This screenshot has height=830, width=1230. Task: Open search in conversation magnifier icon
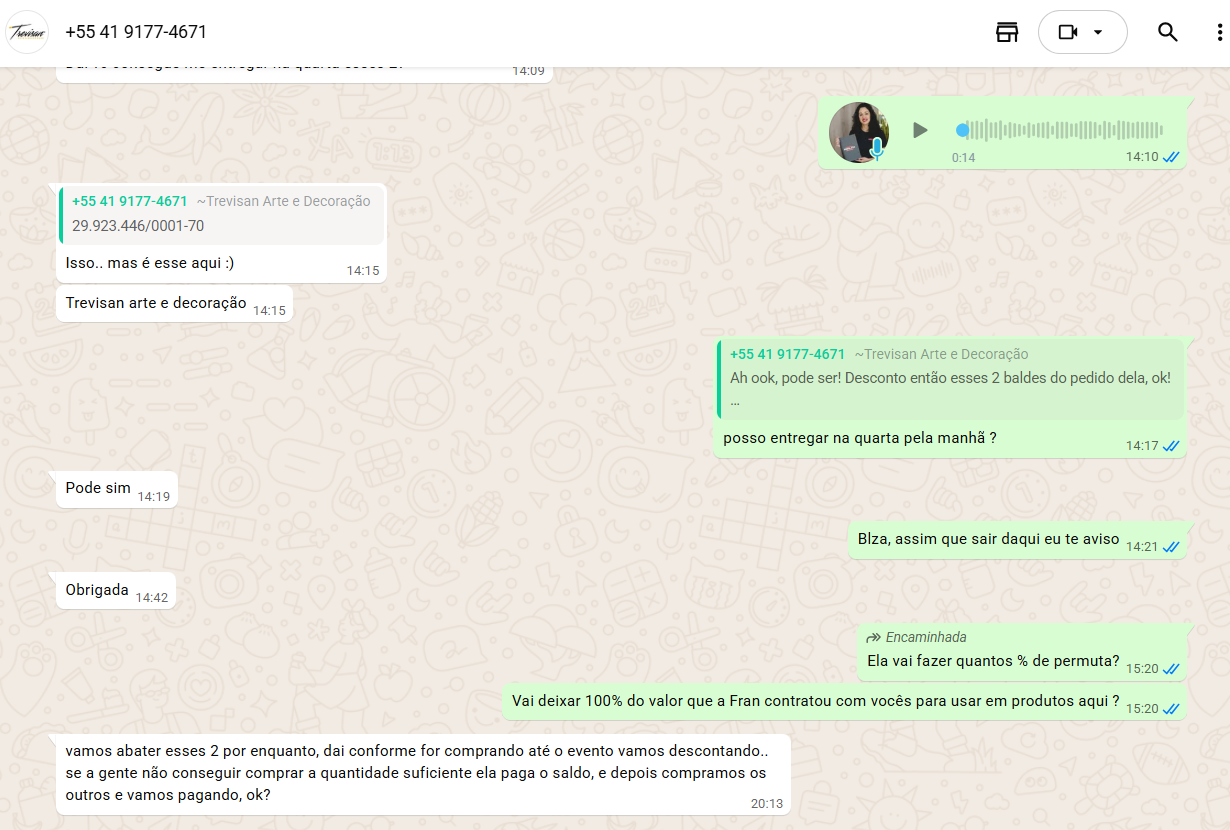[1167, 32]
